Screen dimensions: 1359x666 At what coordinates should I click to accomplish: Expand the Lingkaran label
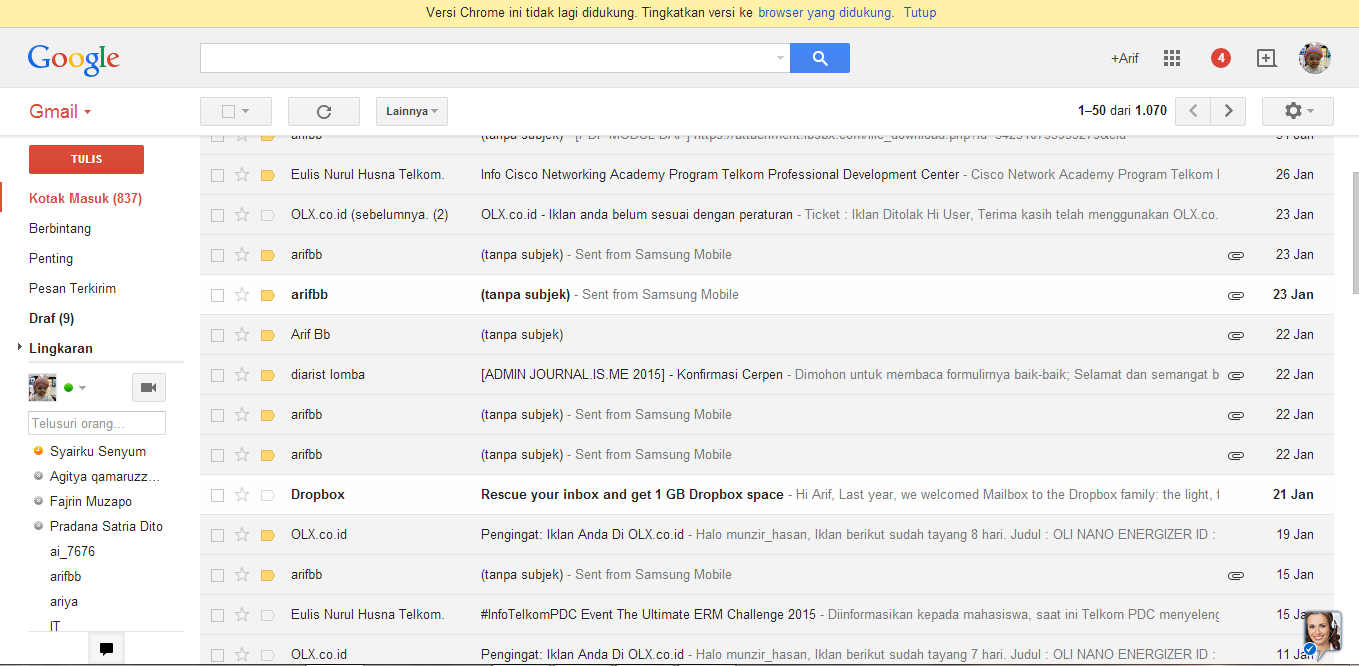(x=20, y=347)
